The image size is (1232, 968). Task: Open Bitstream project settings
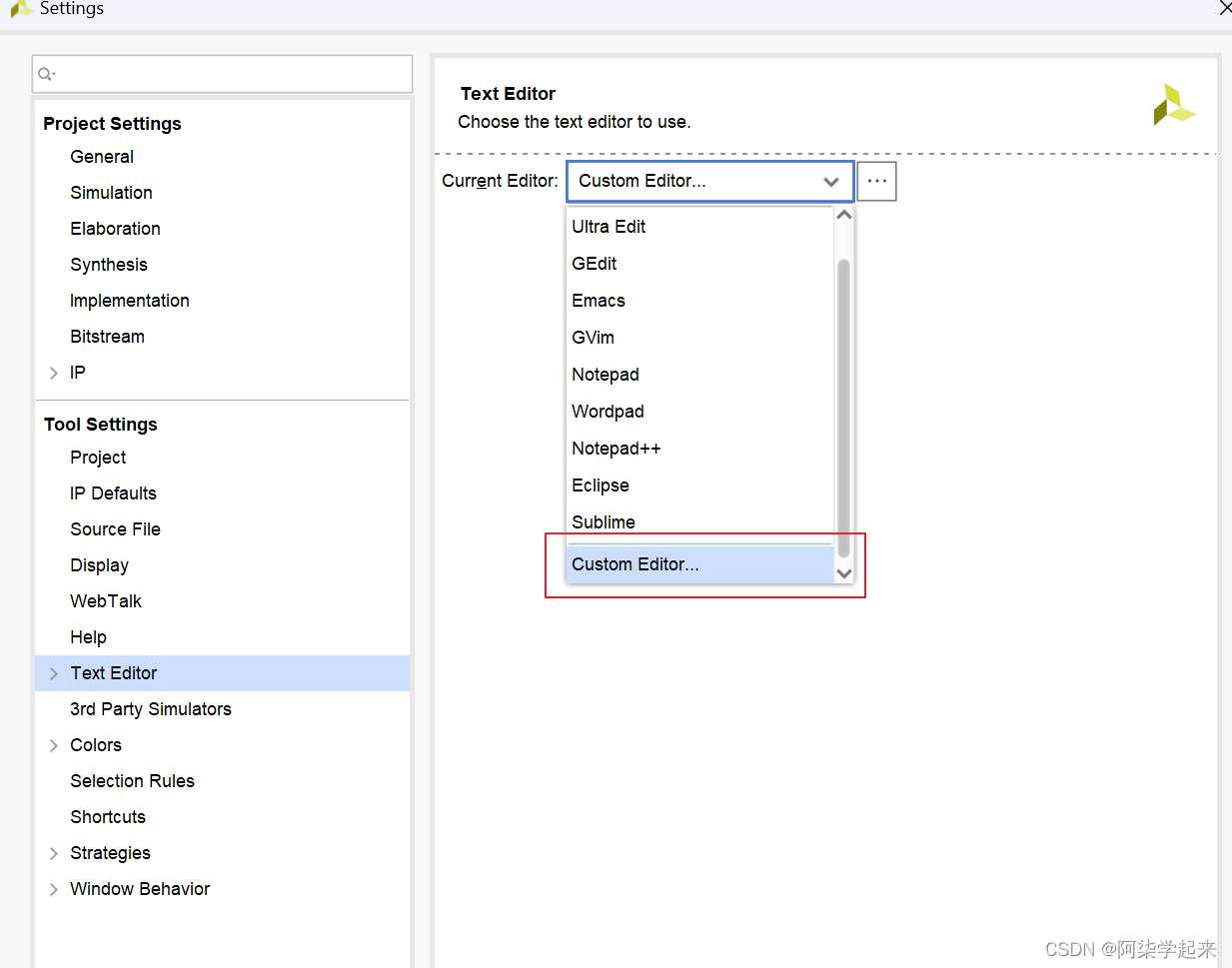point(107,337)
